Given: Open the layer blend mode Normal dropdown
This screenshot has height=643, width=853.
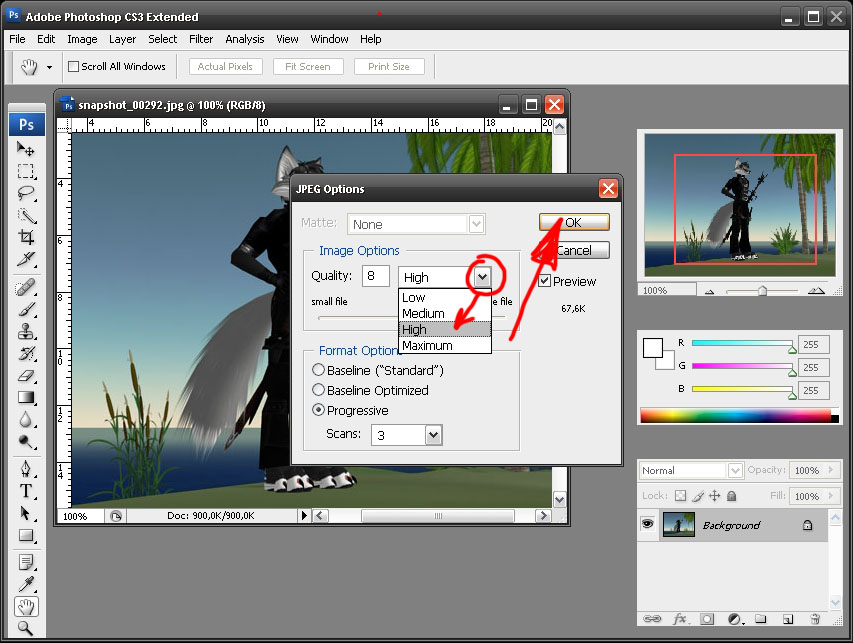Looking at the screenshot, I should 735,470.
